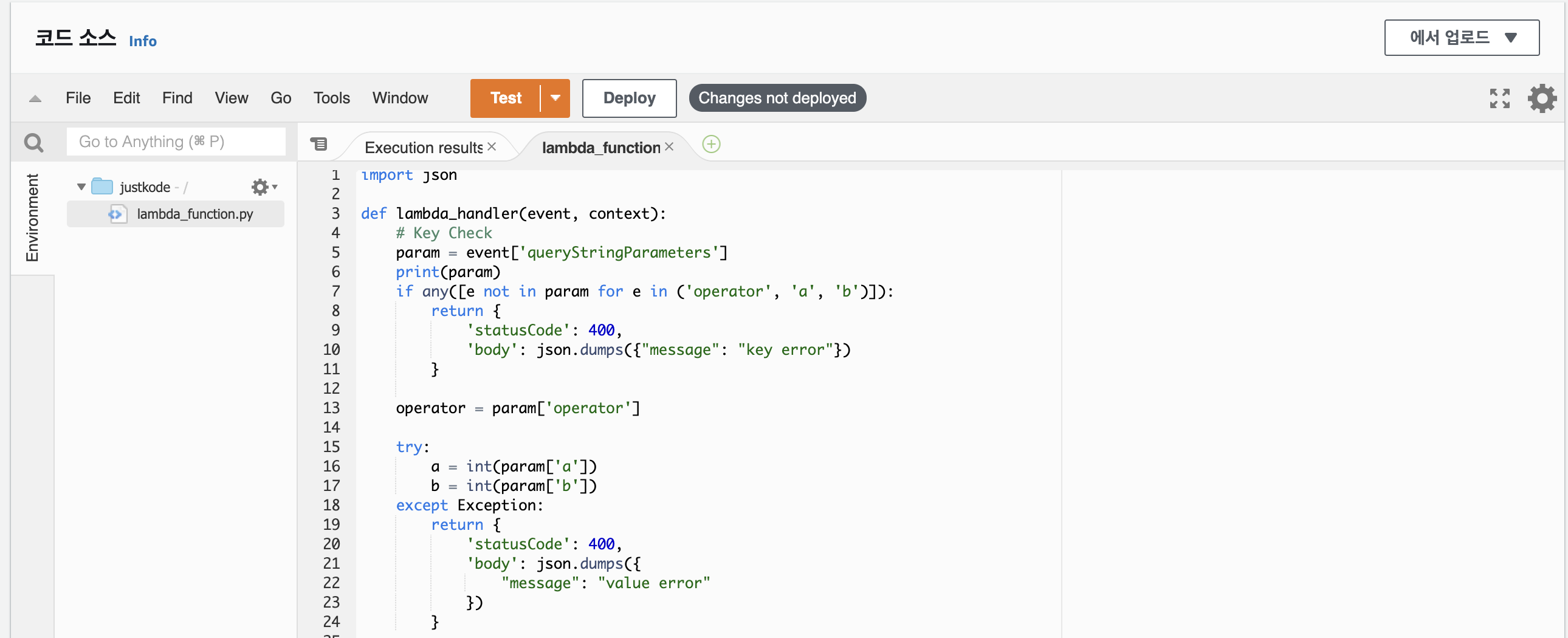Viewport: 1568px width, 638px height.
Task: Open the Info link next to 코드 소스
Action: pos(143,41)
